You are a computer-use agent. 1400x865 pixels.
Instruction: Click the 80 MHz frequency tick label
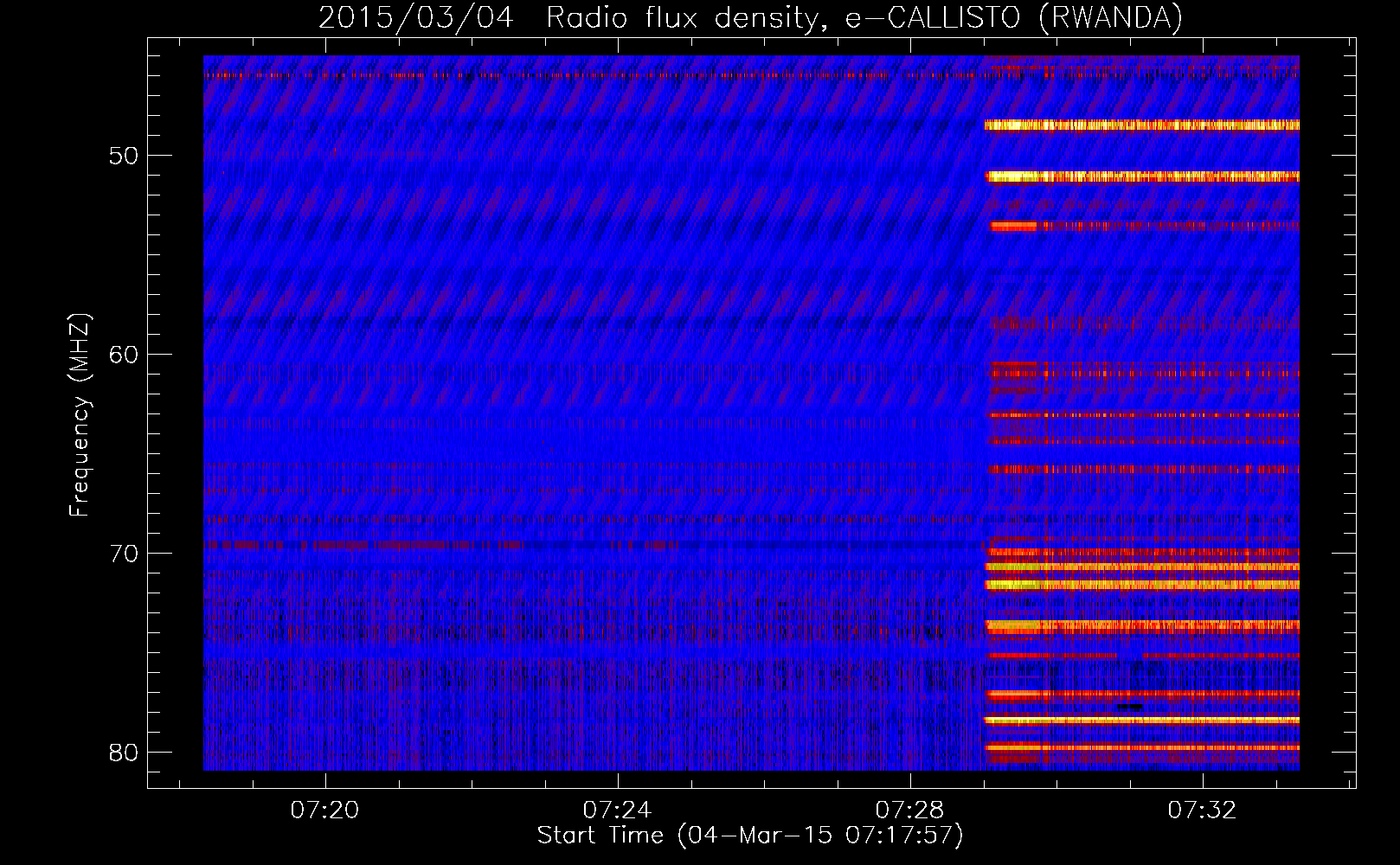pos(124,752)
